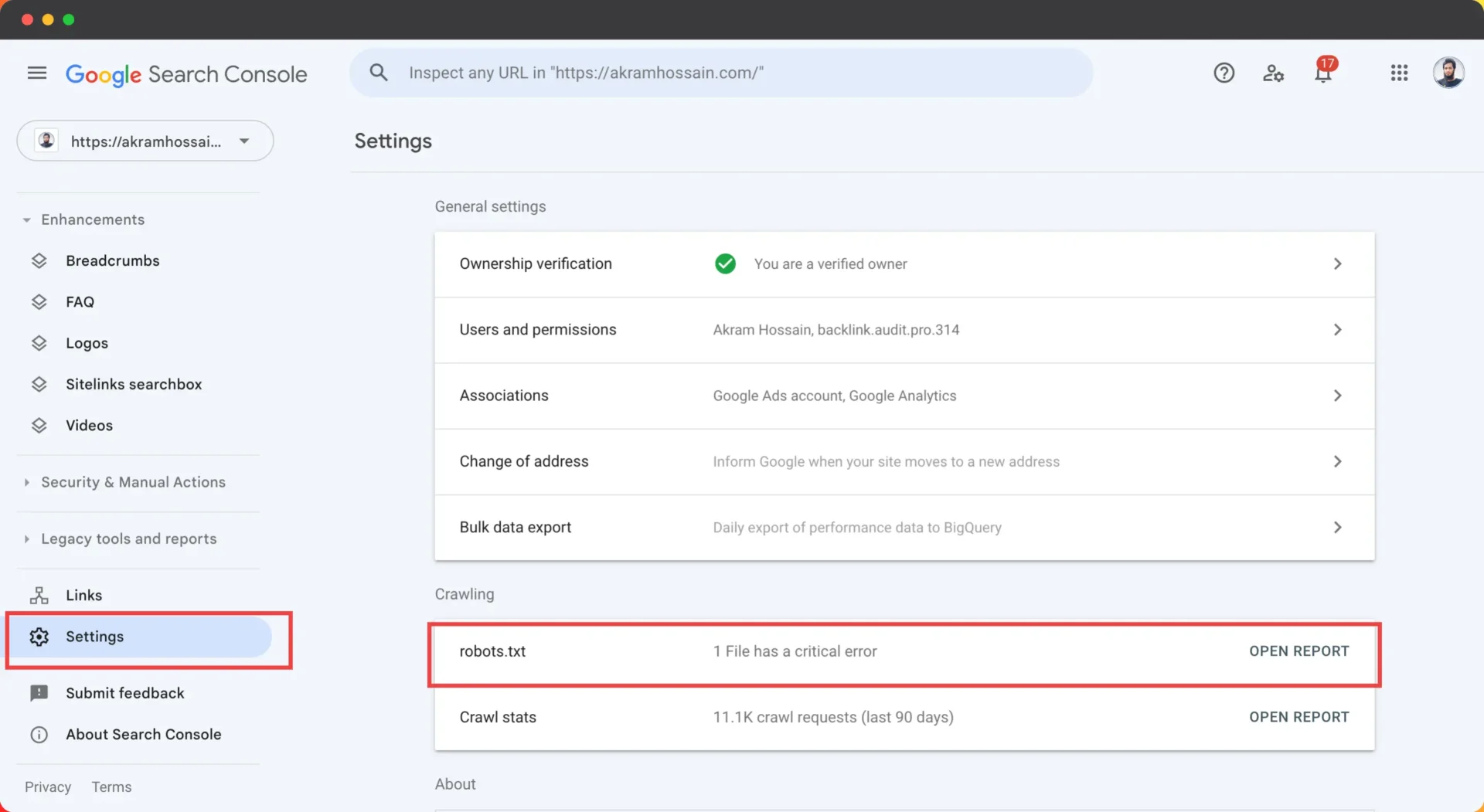The image size is (1484, 812).
Task: Open Bulk data export chevron
Action: click(1337, 527)
